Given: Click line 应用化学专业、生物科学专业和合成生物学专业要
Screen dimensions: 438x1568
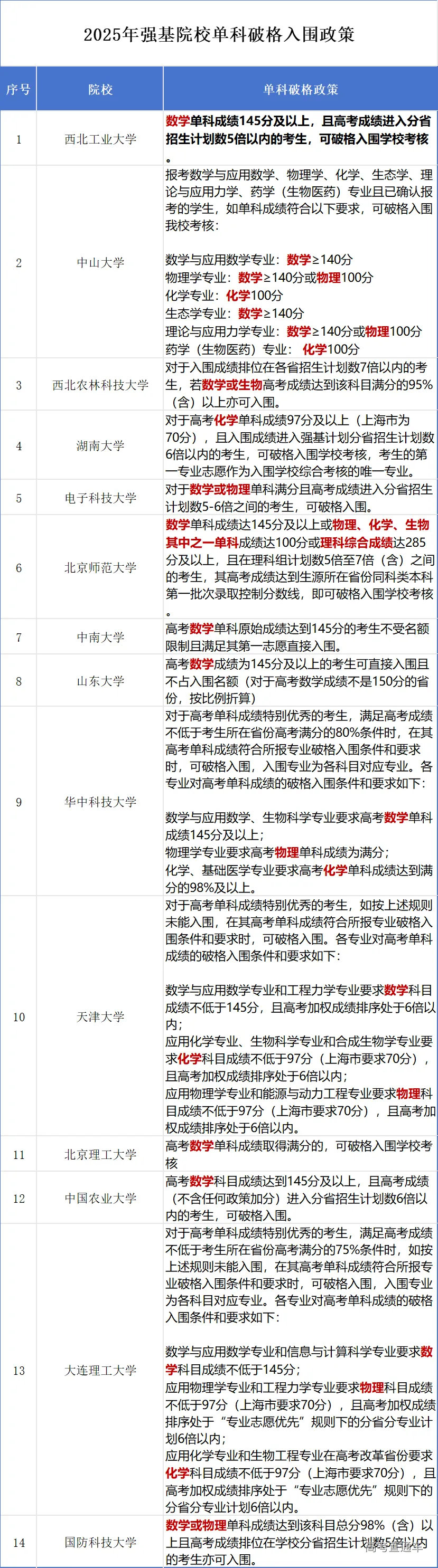Looking at the screenshot, I should click(x=299, y=1041).
